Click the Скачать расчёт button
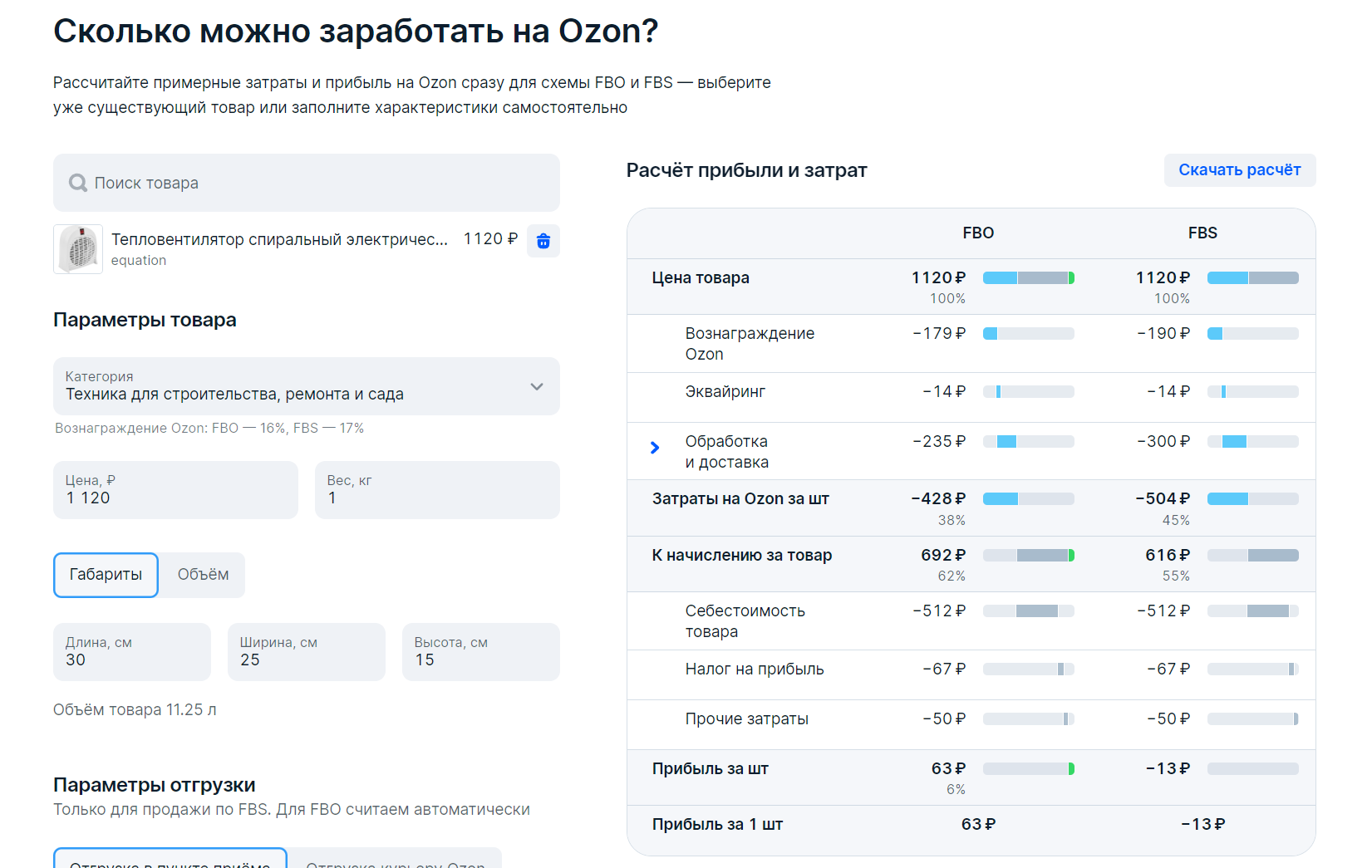Image resolution: width=1372 pixels, height=868 pixels. (x=1239, y=170)
